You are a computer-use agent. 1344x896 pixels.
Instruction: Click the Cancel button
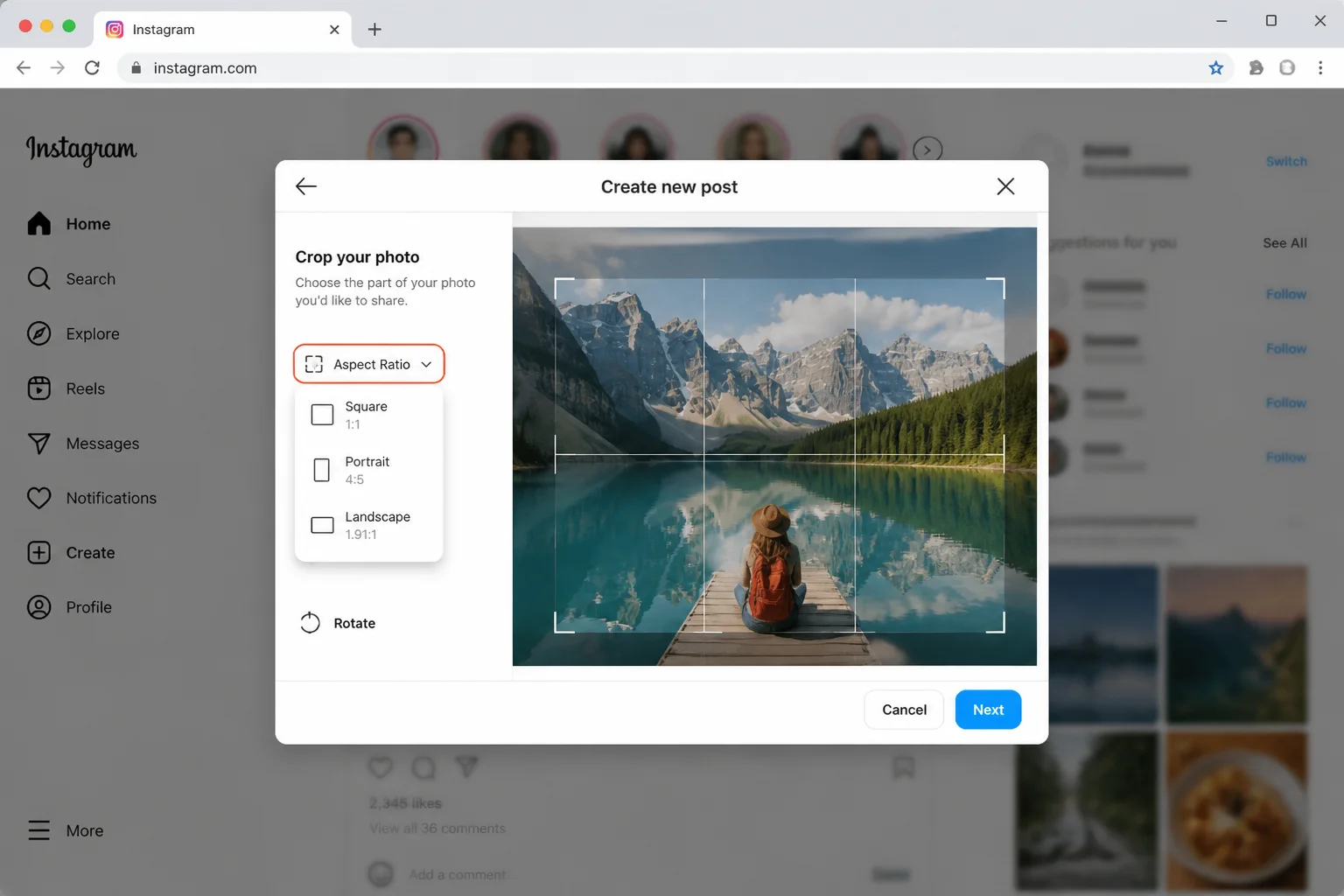coord(904,710)
